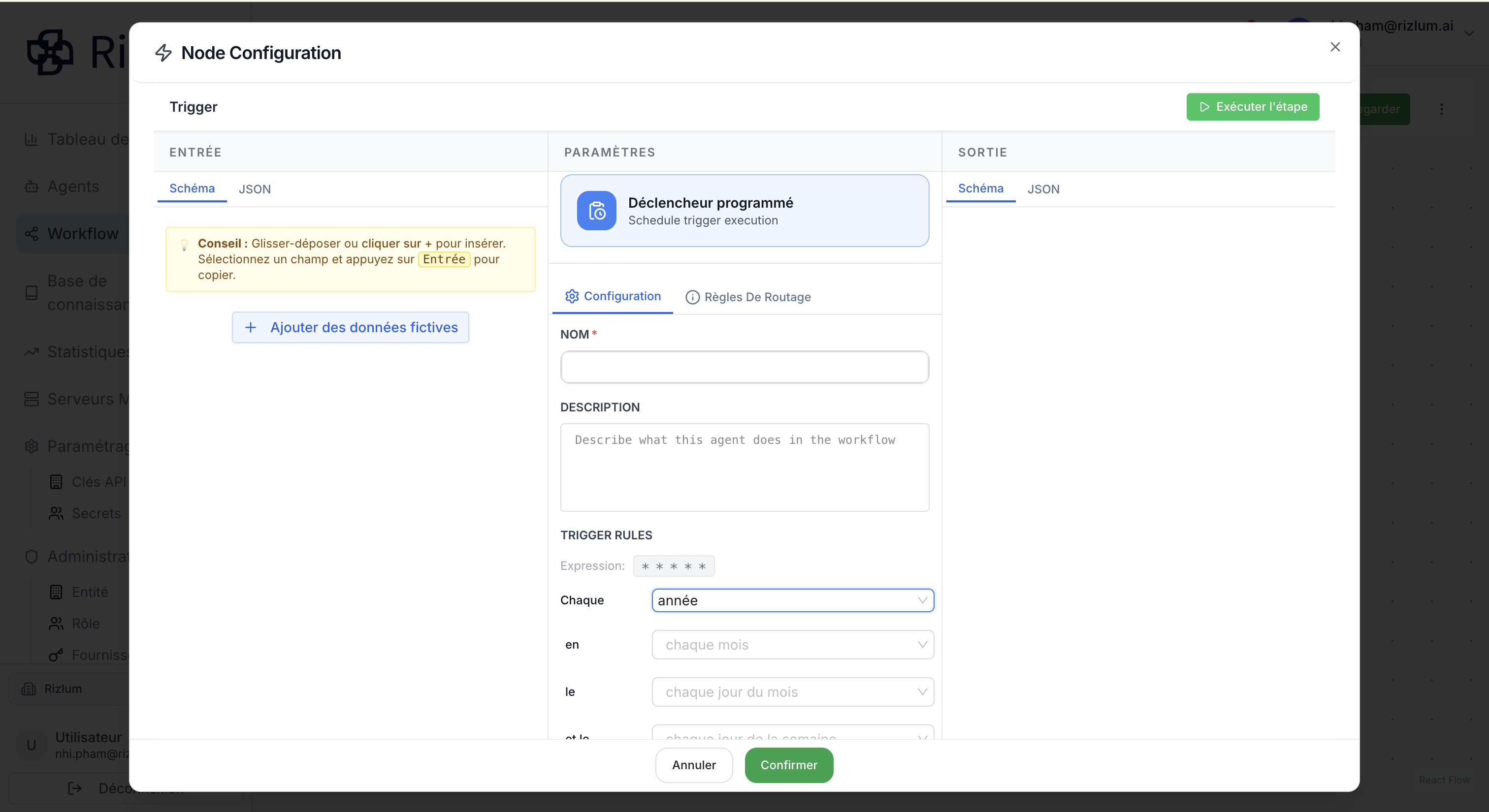Open Rôle in the sidebar
This screenshot has height=812, width=1489.
click(x=75, y=624)
